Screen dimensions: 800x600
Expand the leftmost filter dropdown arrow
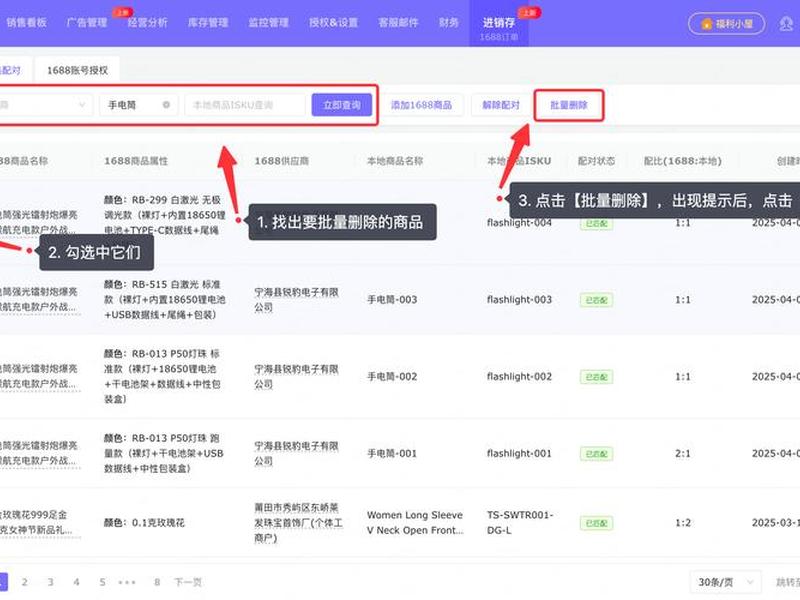pyautogui.click(x=82, y=105)
